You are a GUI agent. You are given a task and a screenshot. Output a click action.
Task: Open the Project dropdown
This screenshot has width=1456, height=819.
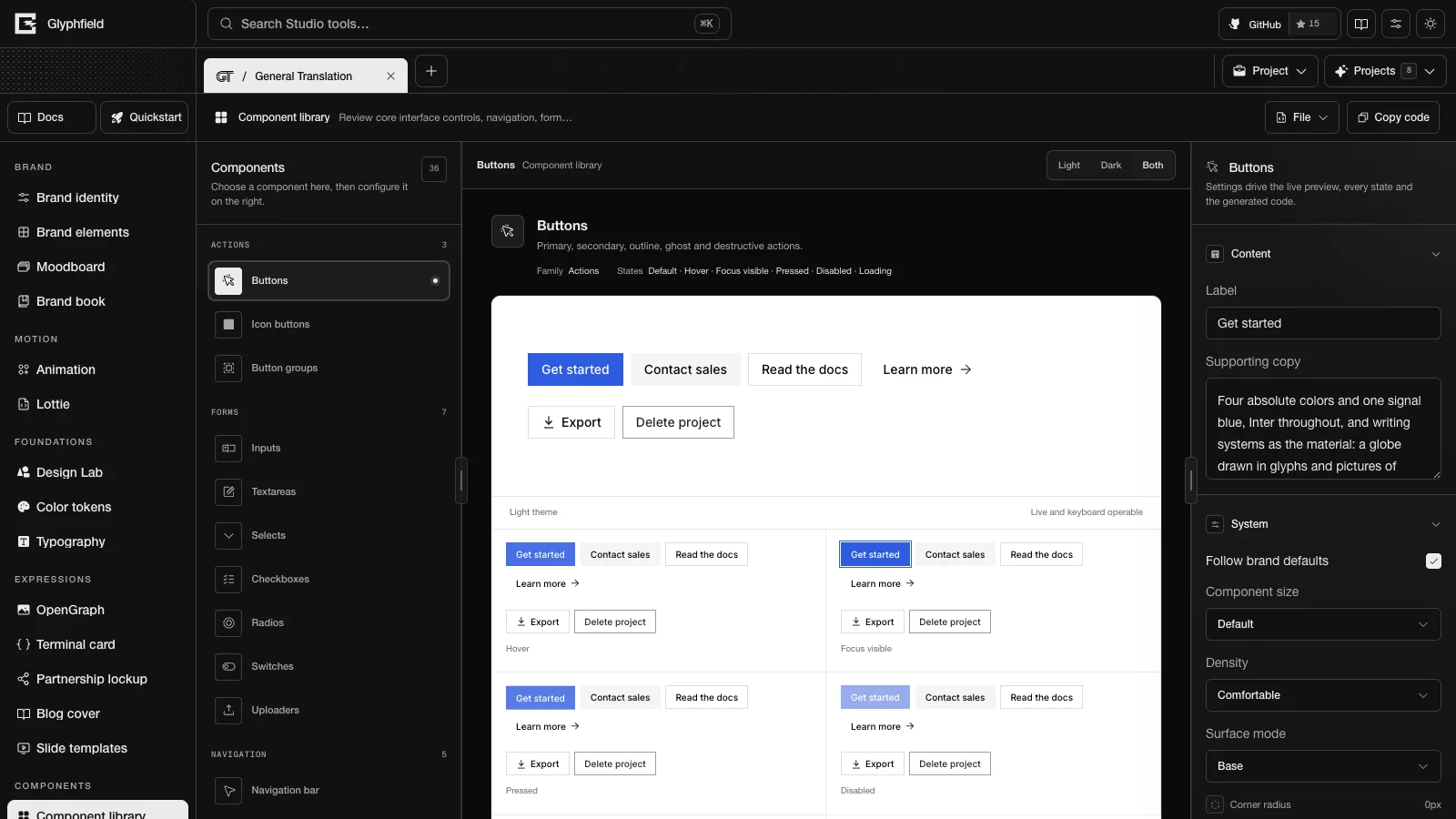(x=1269, y=71)
